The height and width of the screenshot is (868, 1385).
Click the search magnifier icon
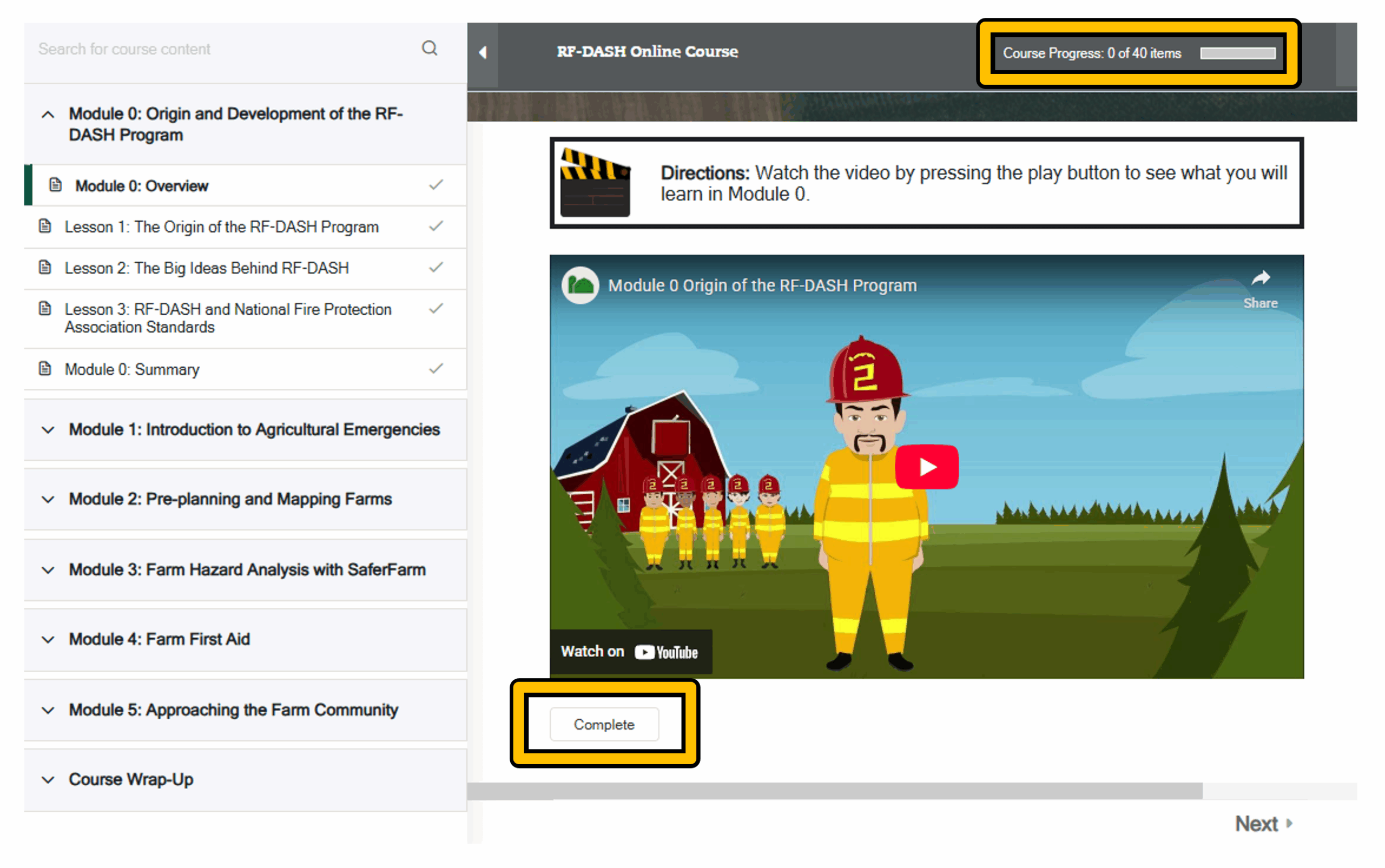(430, 48)
